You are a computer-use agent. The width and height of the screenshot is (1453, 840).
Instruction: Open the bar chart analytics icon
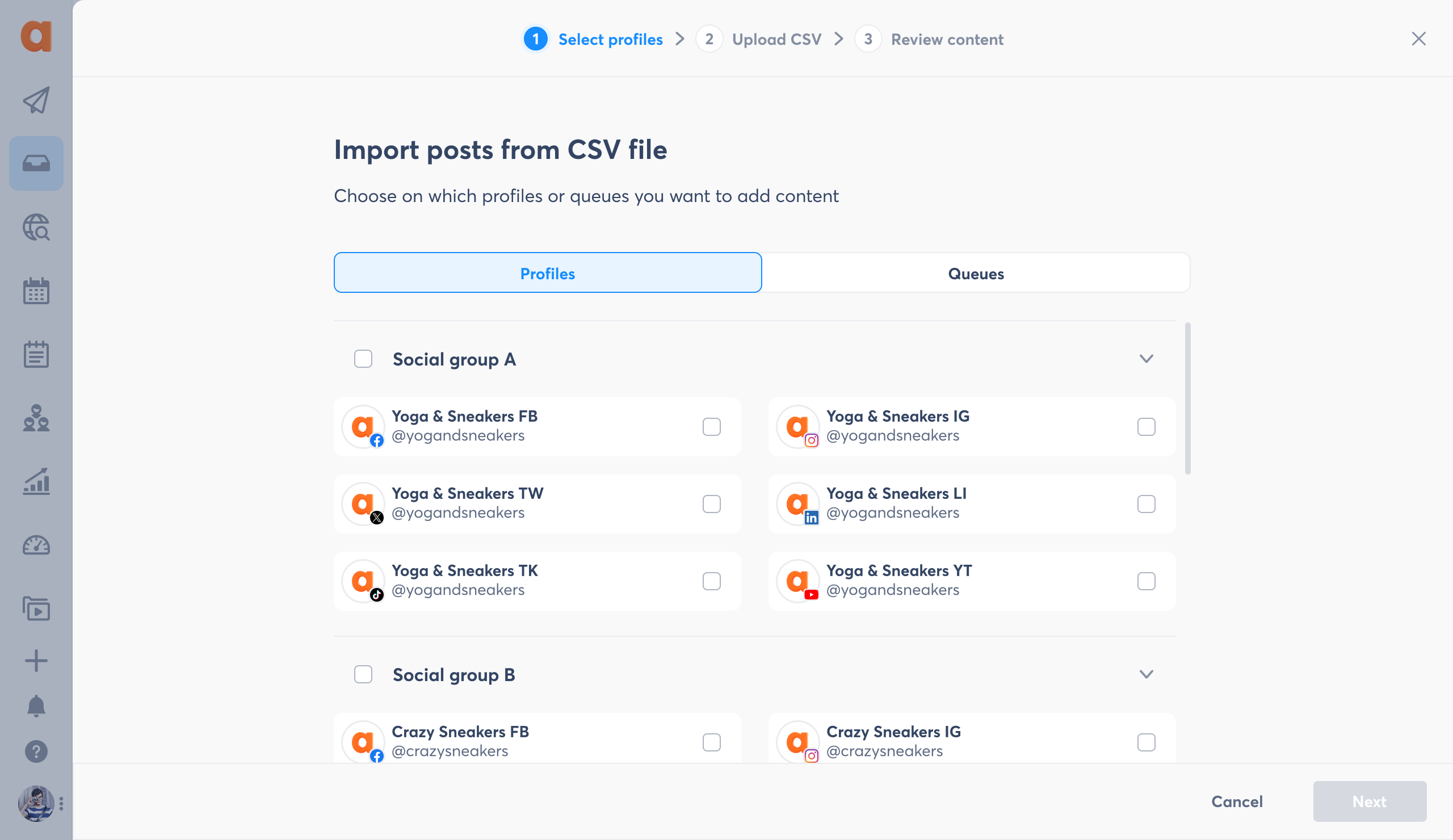36,481
